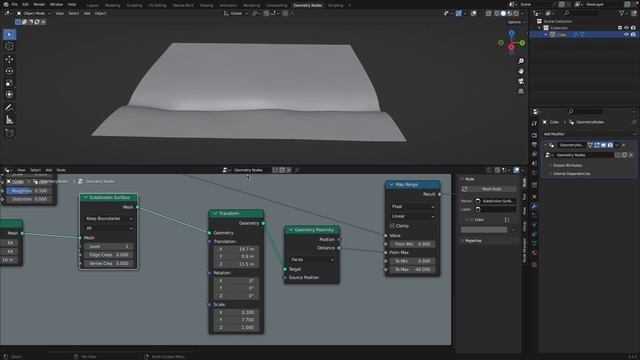Toggle Cube render camera icon in outliner
640x360 pixels.
click(633, 35)
